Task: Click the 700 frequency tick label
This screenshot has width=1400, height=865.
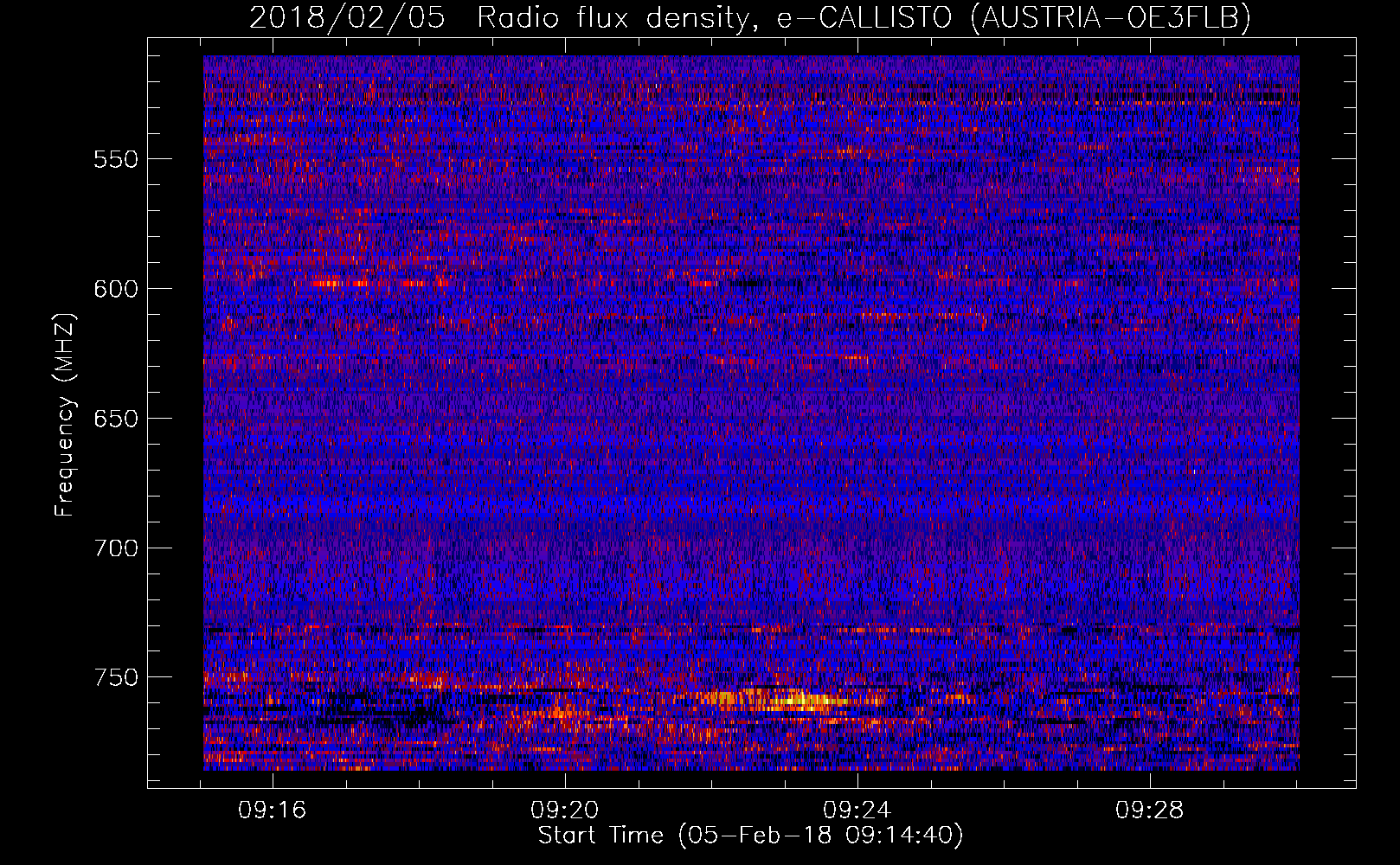Action: pyautogui.click(x=116, y=548)
